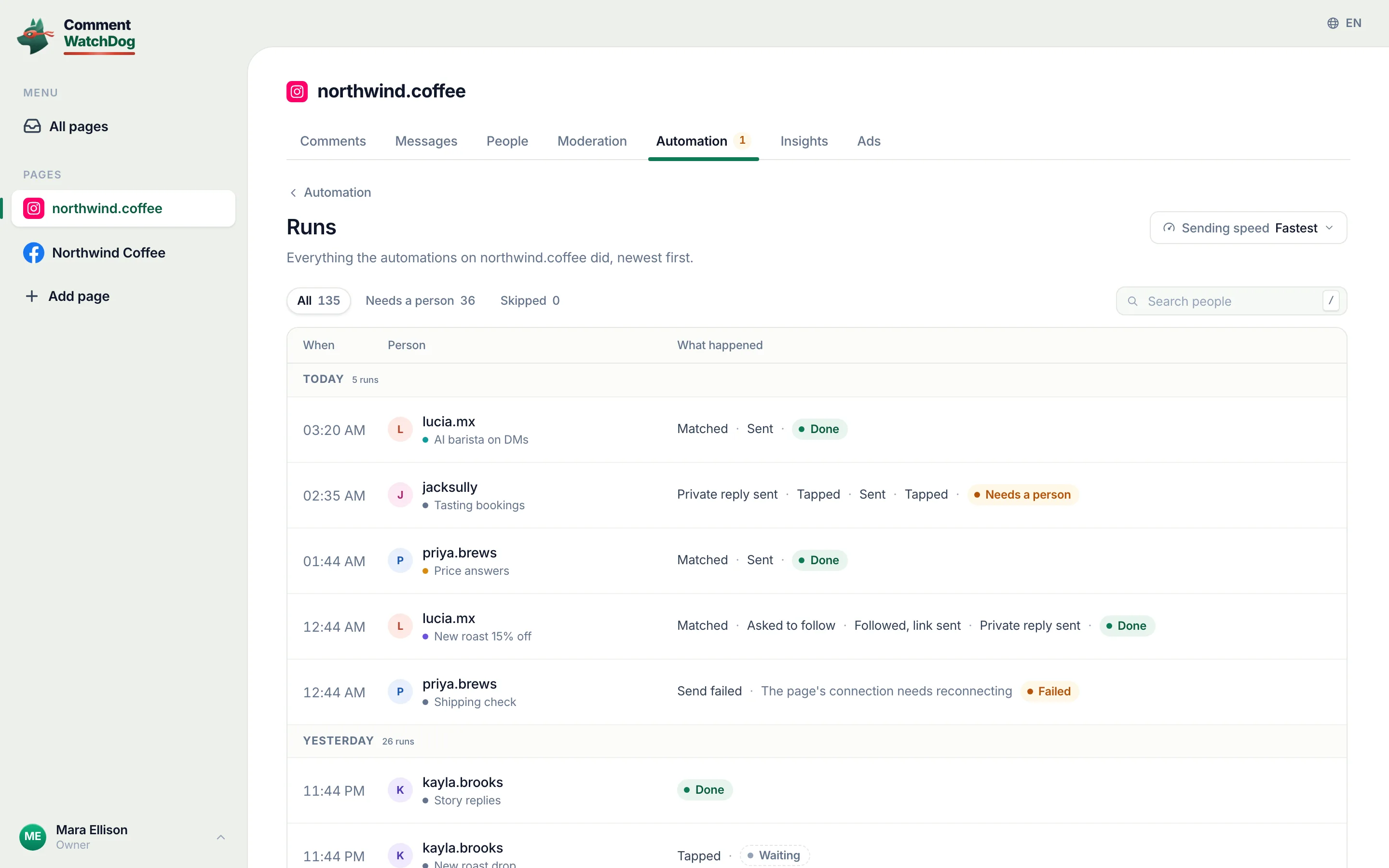This screenshot has height=868, width=1389.
Task: Expand the Mara Ellison account menu chevron
Action: pyautogui.click(x=221, y=837)
